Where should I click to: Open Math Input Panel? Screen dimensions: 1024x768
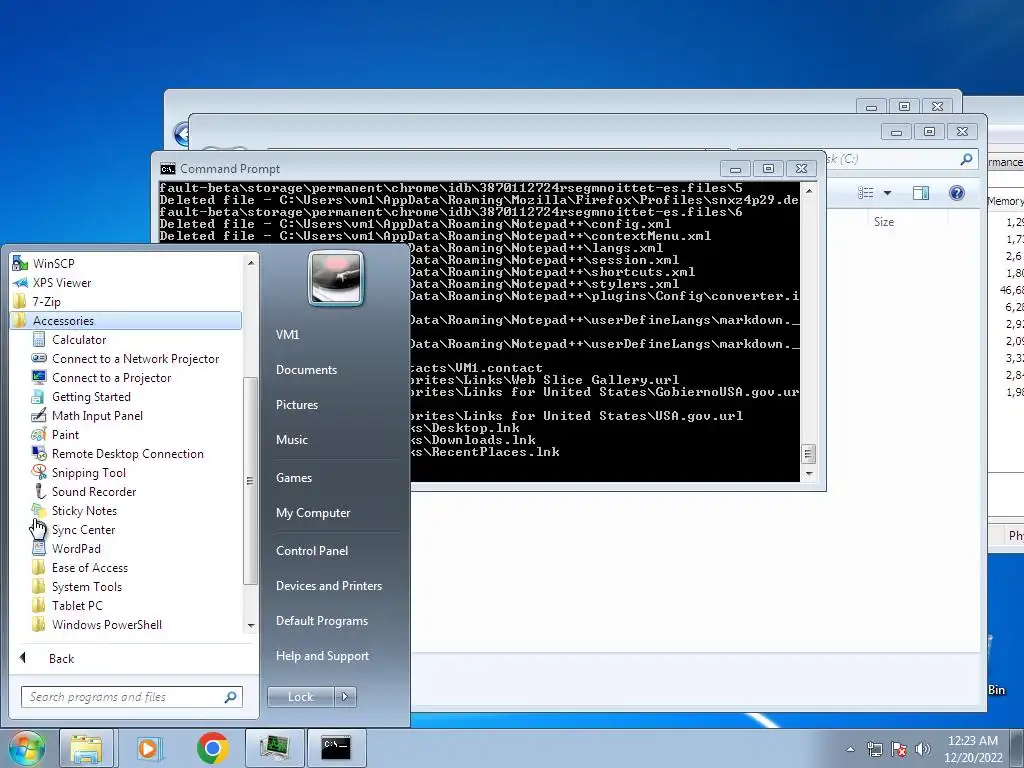pos(97,415)
